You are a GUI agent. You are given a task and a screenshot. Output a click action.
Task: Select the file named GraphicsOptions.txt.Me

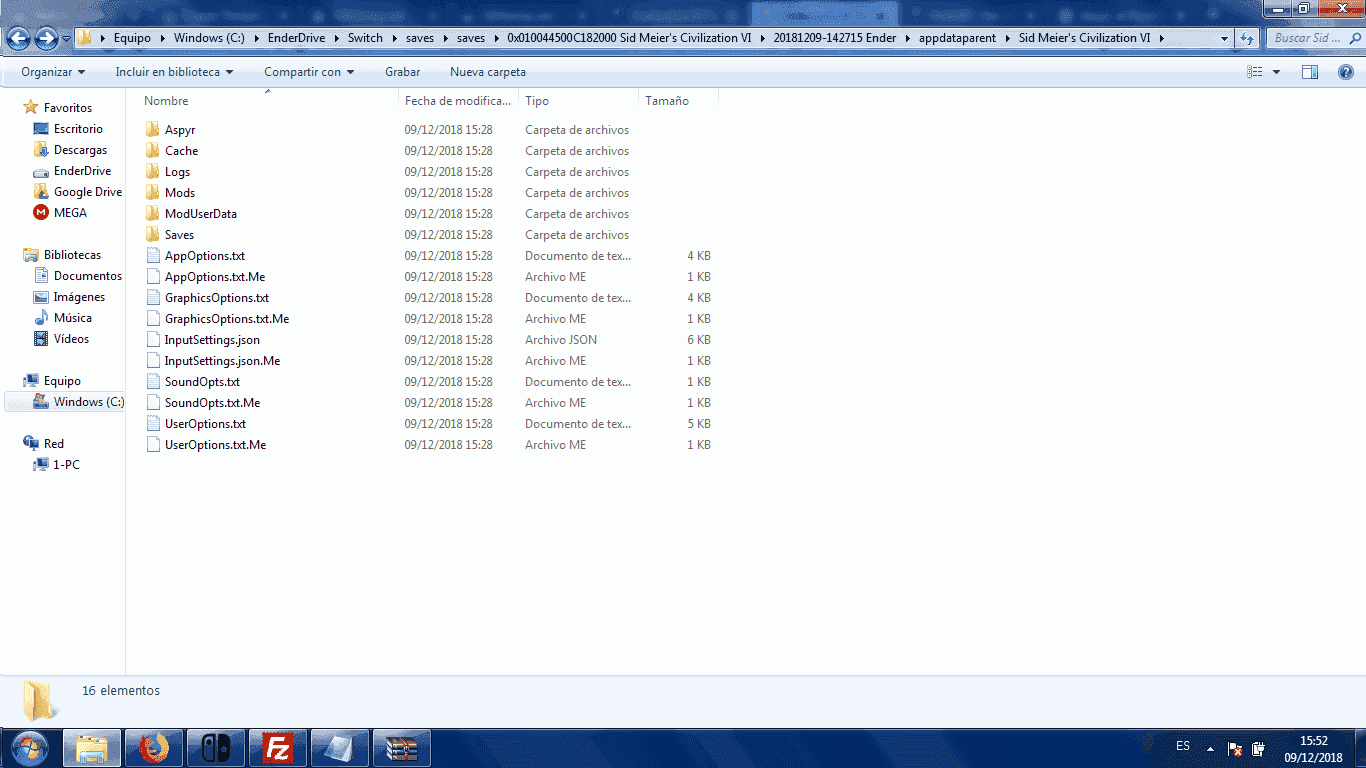[227, 319]
